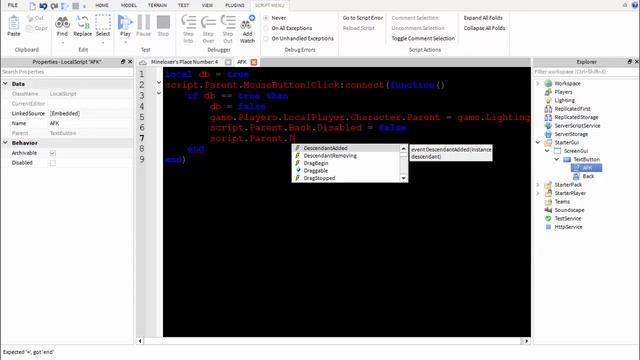
Task: Select the Back script in Explorer
Action: [588, 176]
